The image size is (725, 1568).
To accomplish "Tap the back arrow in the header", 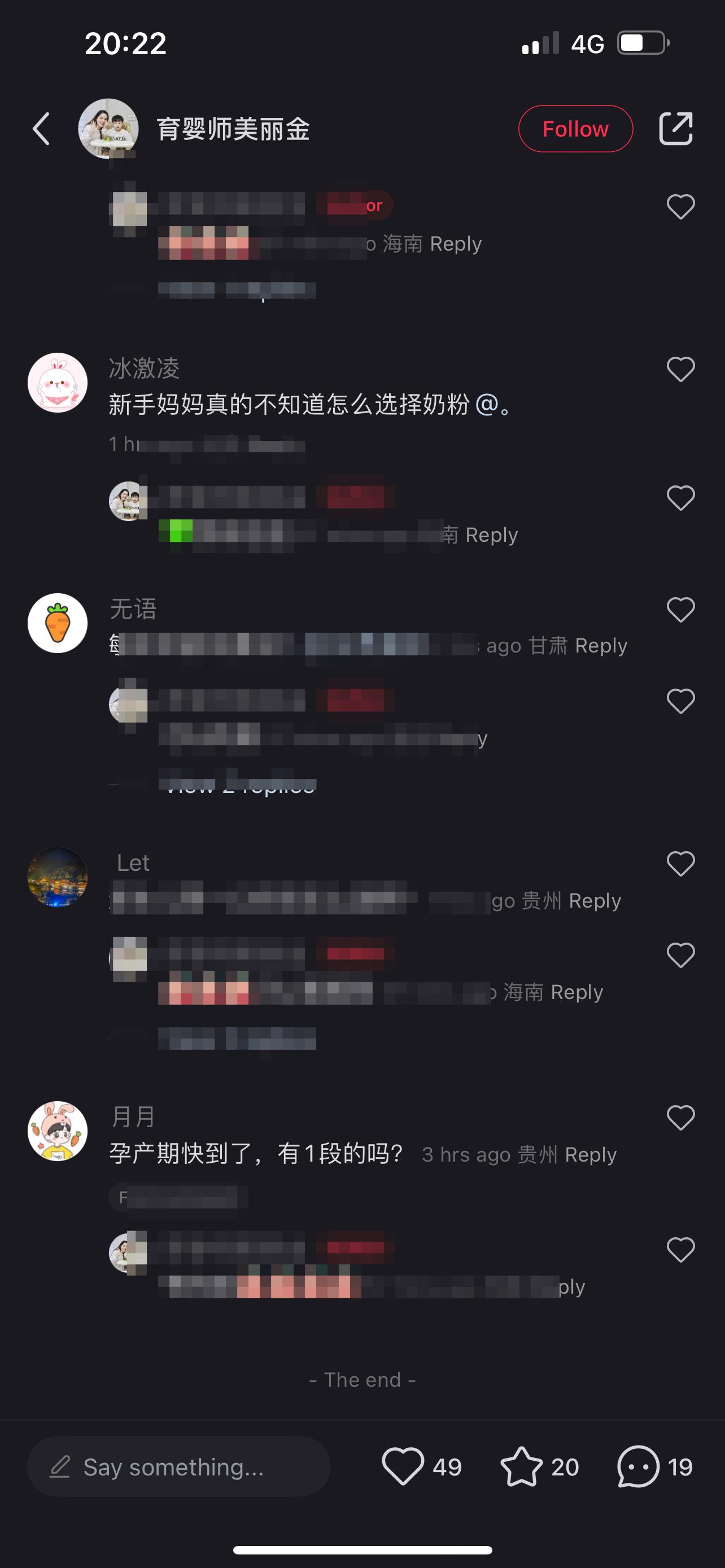I will 41,129.
